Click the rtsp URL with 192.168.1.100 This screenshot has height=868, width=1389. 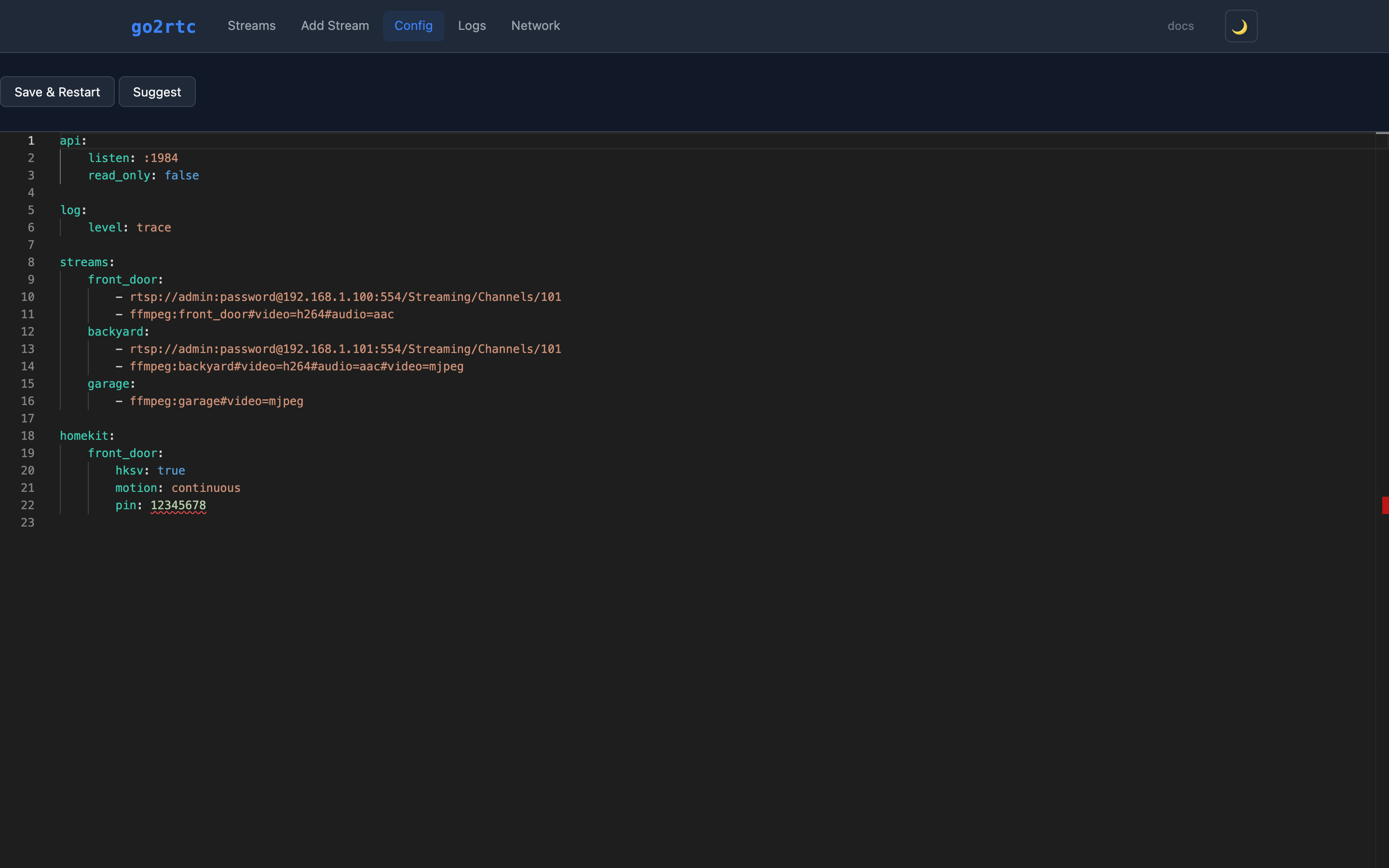tap(345, 297)
